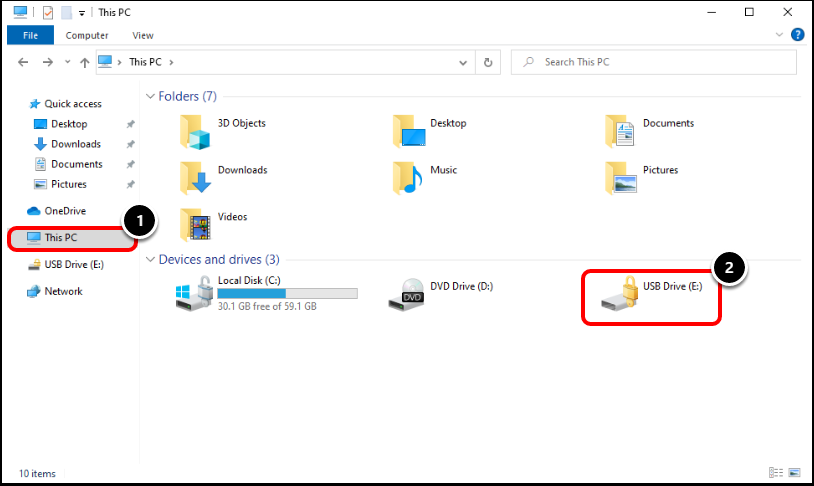Image resolution: width=814 pixels, height=486 pixels.
Task: Click the computer icon in address bar
Action: click(105, 62)
